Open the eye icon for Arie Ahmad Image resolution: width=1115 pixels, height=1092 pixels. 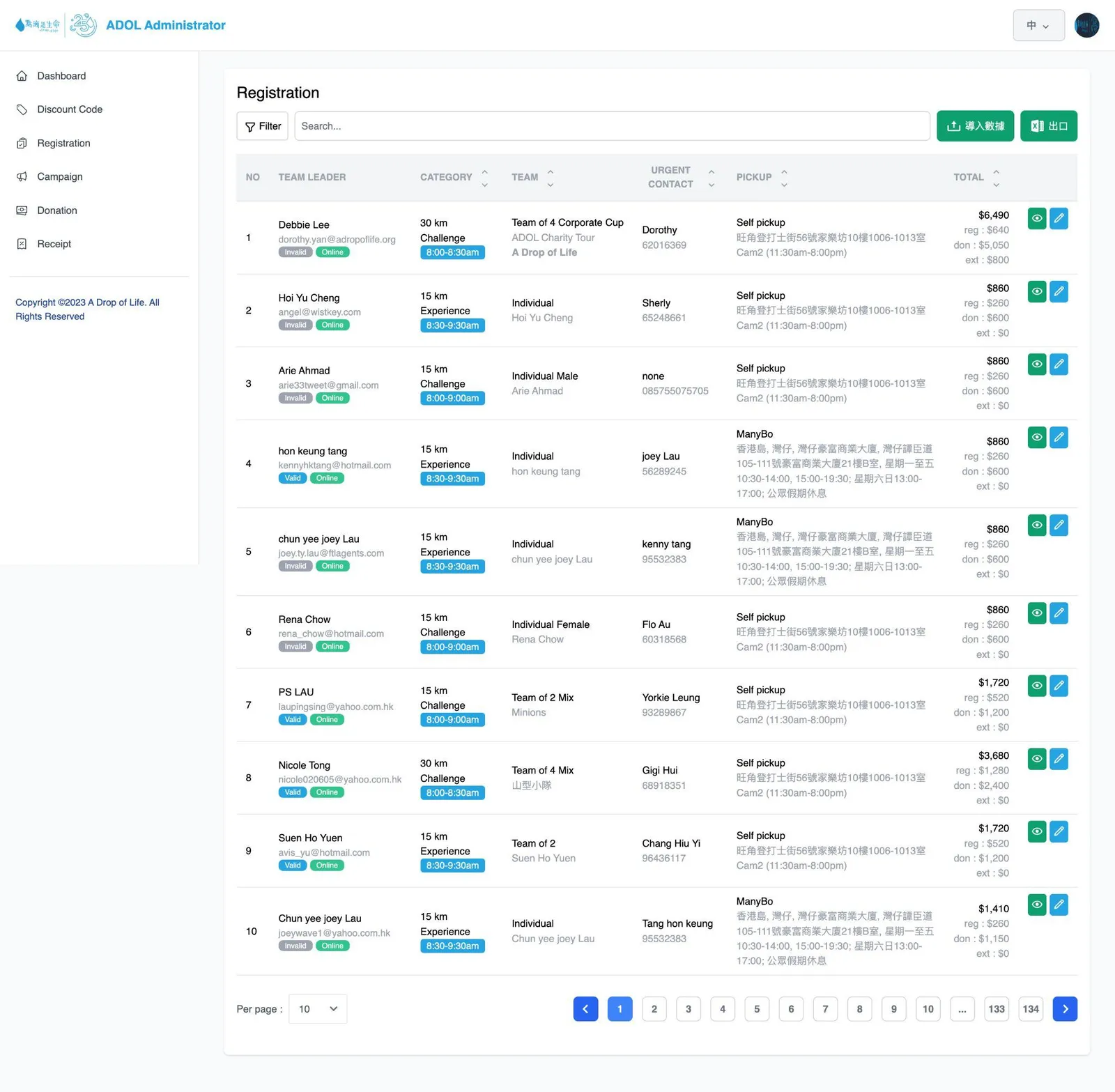coord(1037,364)
